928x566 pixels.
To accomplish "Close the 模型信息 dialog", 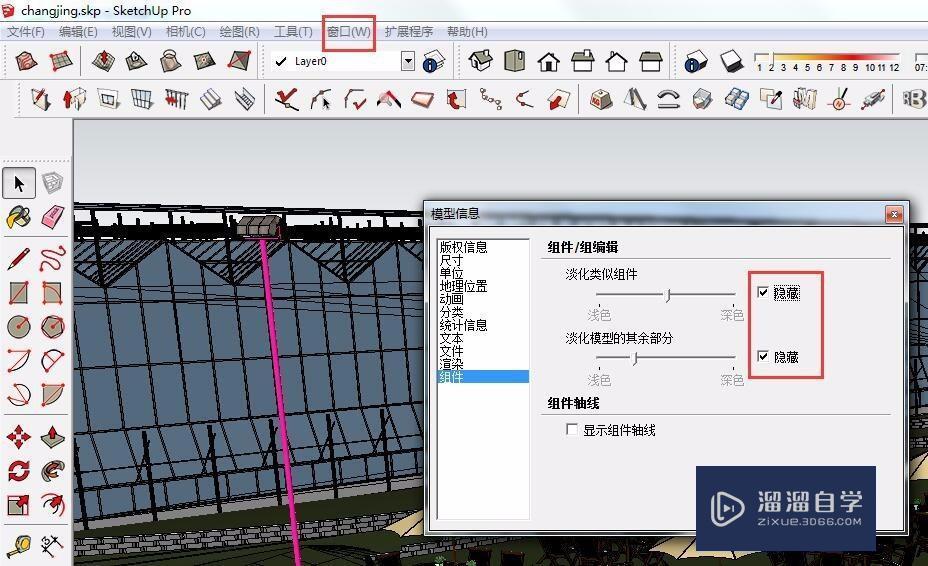I will 894,214.
